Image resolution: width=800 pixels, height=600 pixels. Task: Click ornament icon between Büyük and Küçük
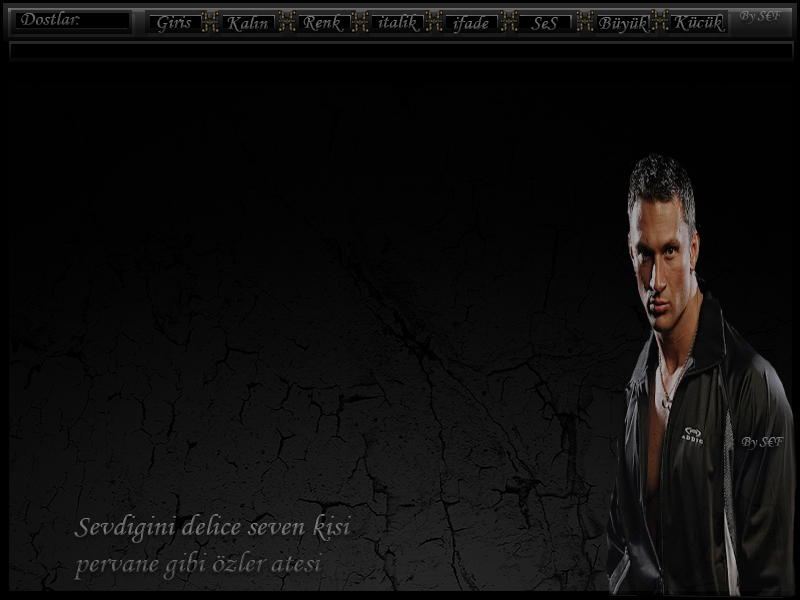tap(660, 21)
